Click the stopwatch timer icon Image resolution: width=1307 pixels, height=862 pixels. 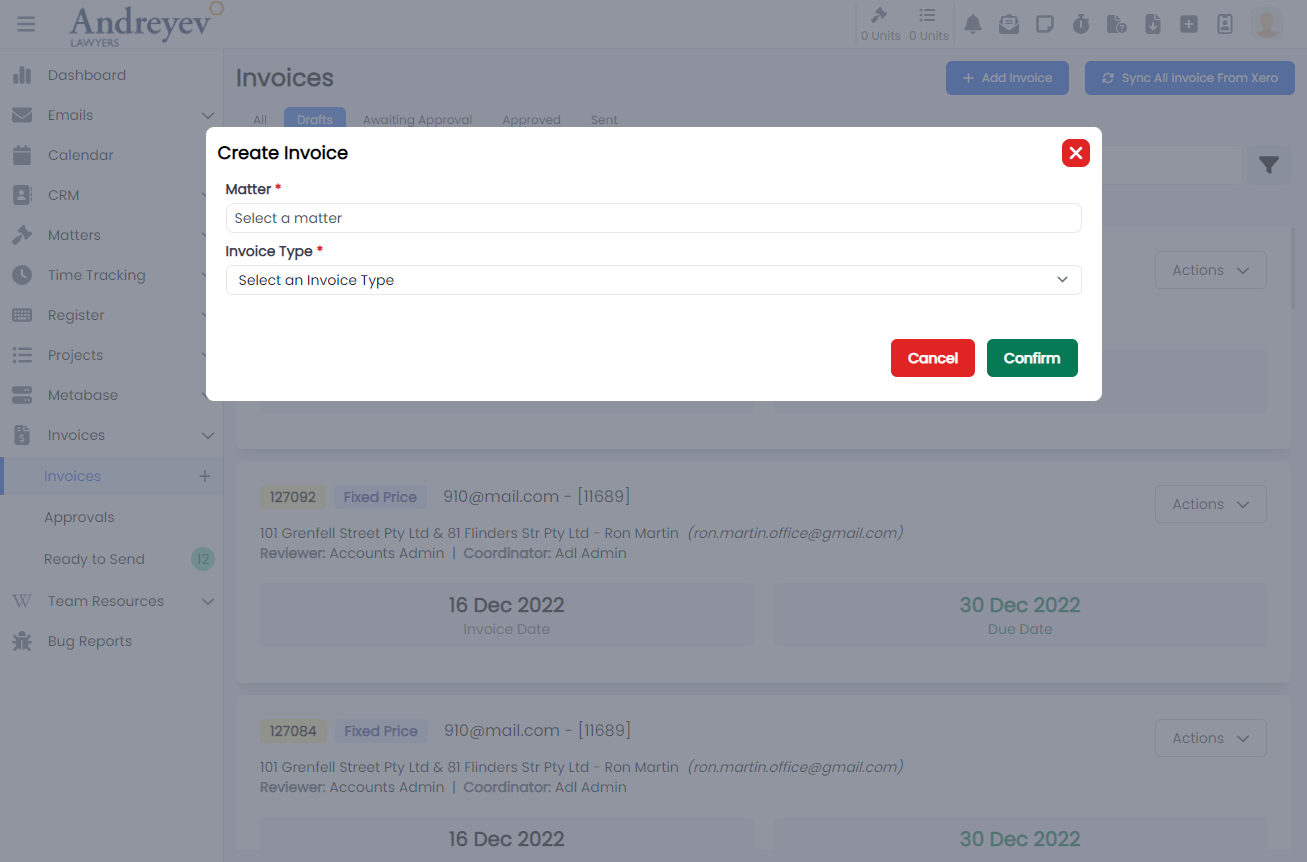[x=1081, y=24]
